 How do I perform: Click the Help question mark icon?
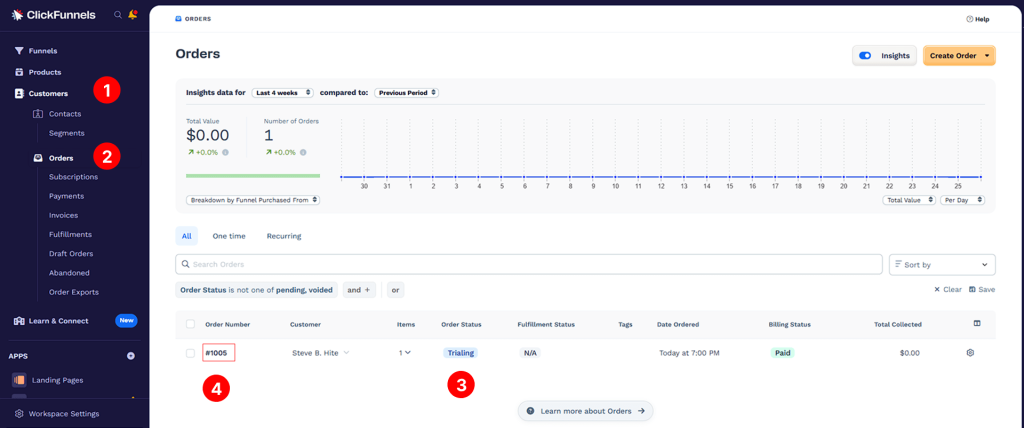click(970, 19)
